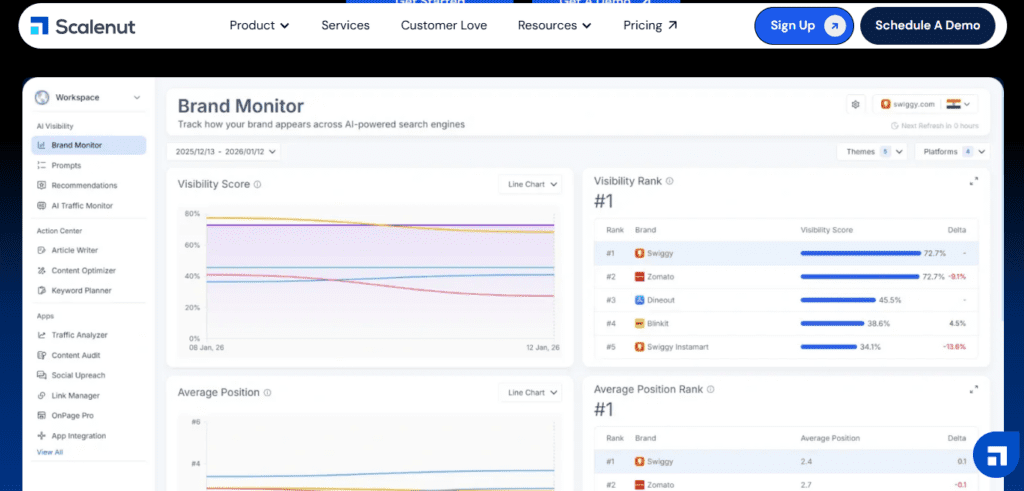Image resolution: width=1024 pixels, height=491 pixels.
Task: Open the date range dropdown
Action: [x=225, y=151]
